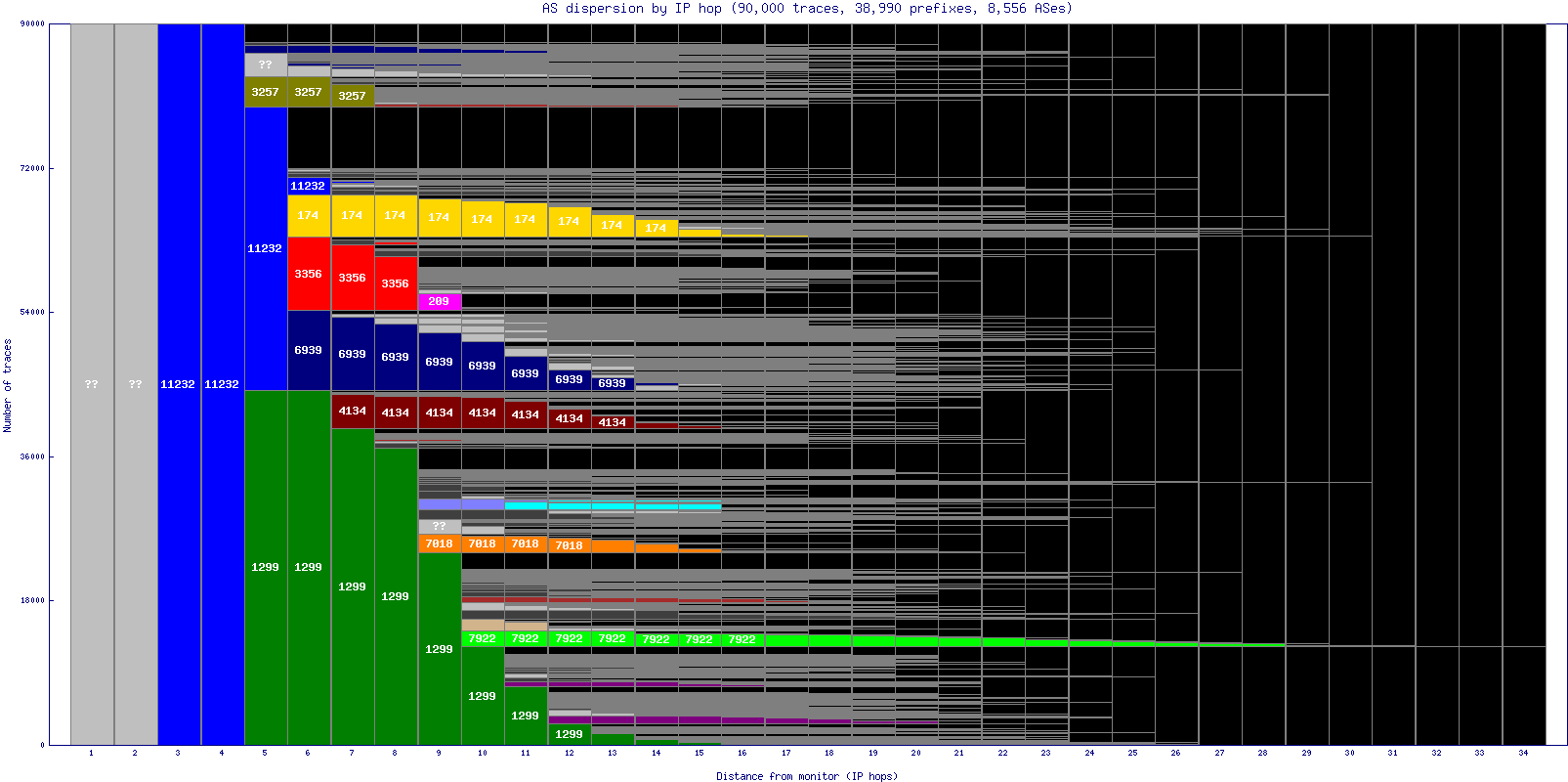Image resolution: width=1568 pixels, height=782 pixels.
Task: Select the red 3356 block at hop 6
Action: [x=309, y=274]
